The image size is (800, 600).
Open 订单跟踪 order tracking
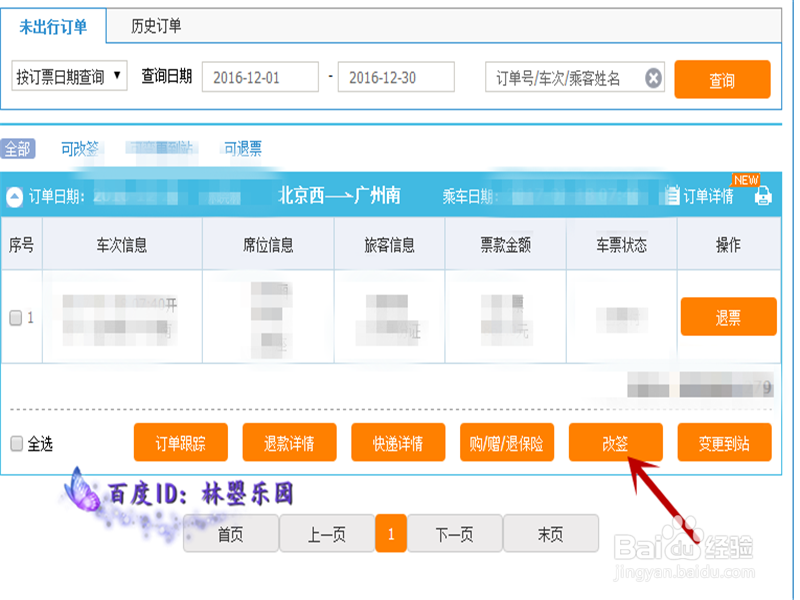182,442
